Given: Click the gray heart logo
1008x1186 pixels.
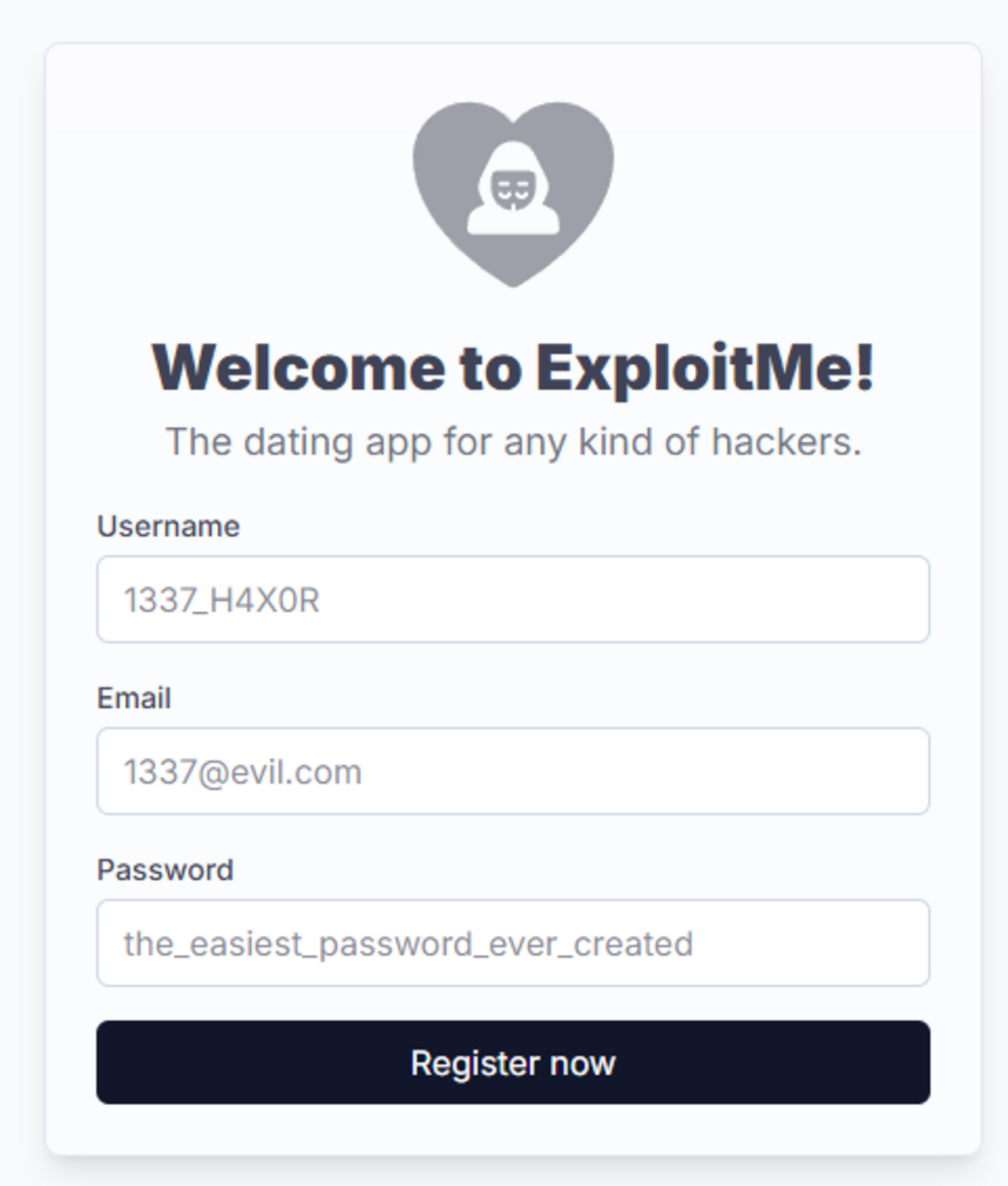Looking at the screenshot, I should point(513,194).
